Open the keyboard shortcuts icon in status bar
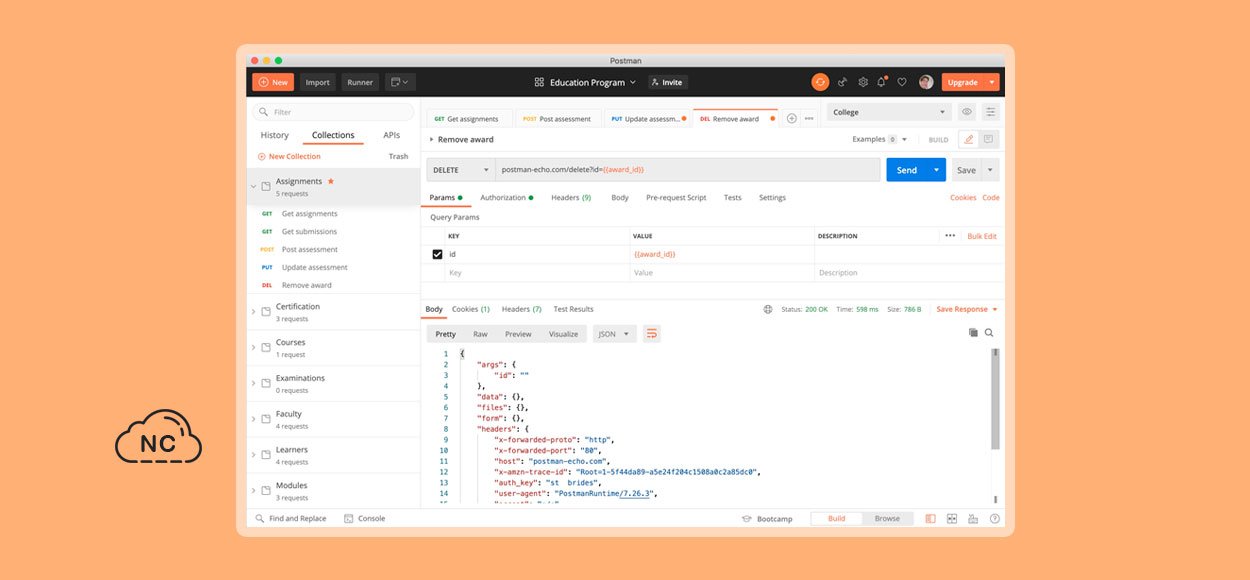This screenshot has height=580, width=1250. coord(973,518)
